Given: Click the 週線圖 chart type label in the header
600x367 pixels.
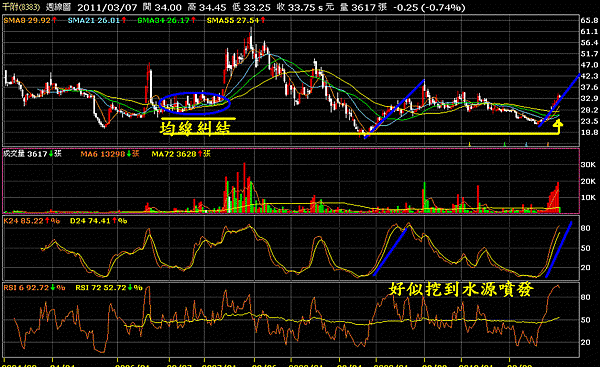Looking at the screenshot, I should [x=58, y=7].
